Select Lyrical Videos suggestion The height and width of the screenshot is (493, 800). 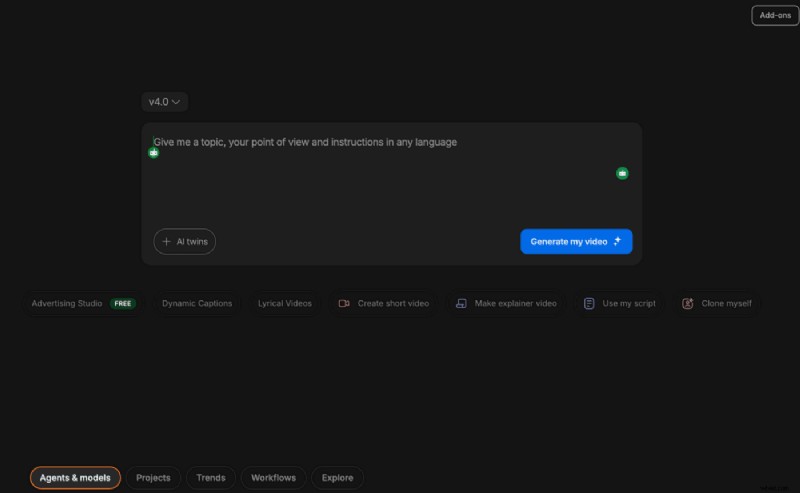point(285,303)
